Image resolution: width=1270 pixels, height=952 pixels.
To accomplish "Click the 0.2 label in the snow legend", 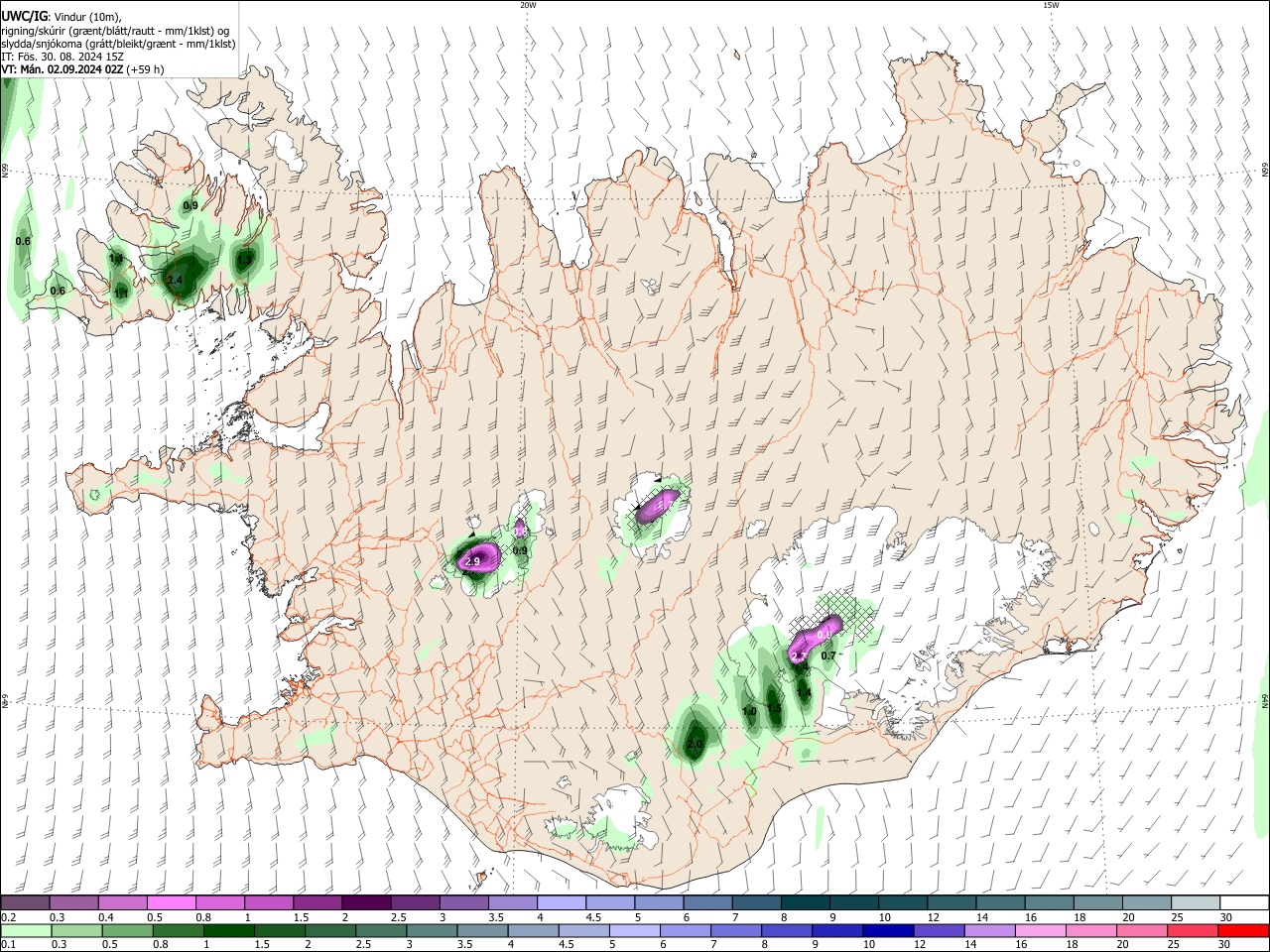I will click(x=8, y=917).
